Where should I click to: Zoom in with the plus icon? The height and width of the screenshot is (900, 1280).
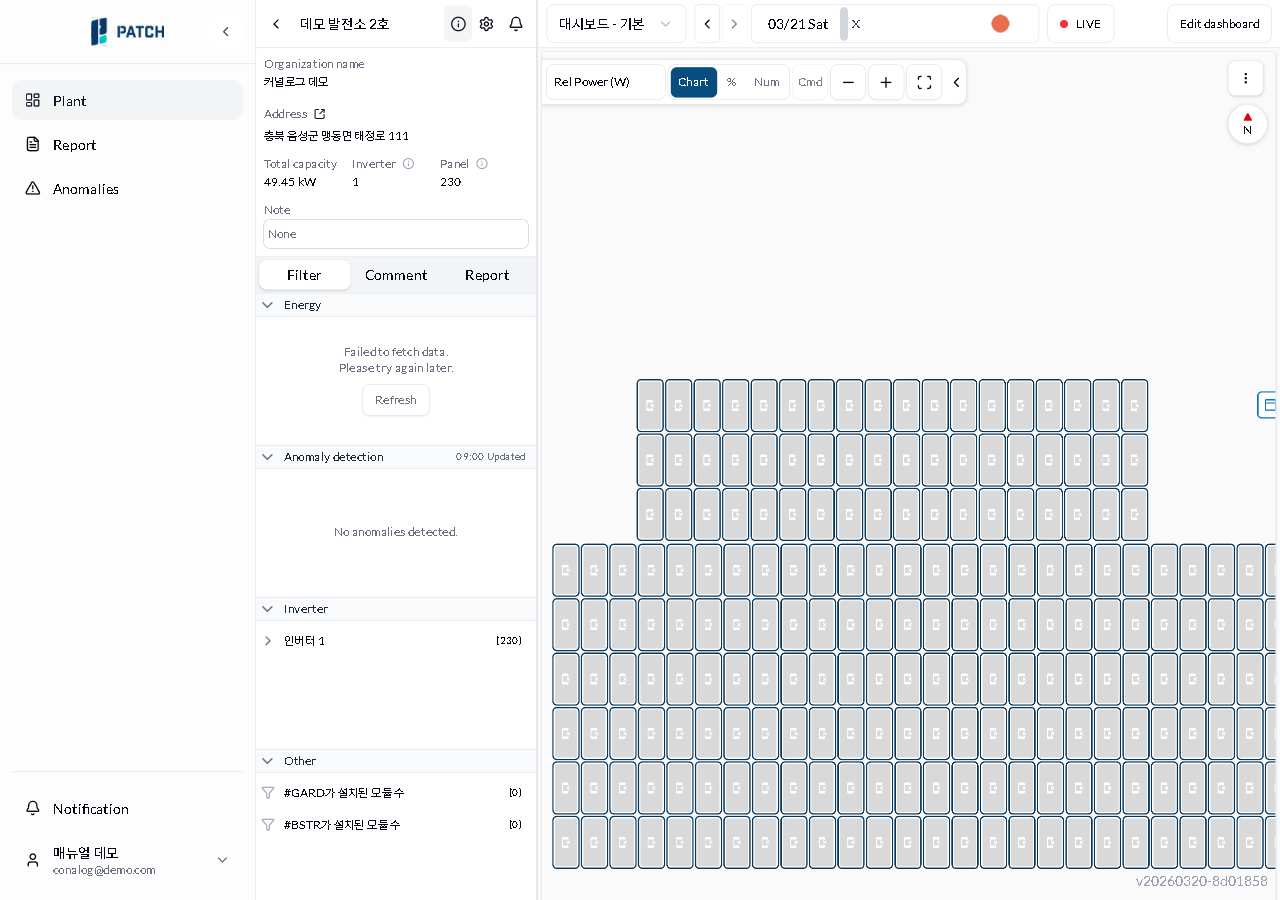[x=886, y=82]
